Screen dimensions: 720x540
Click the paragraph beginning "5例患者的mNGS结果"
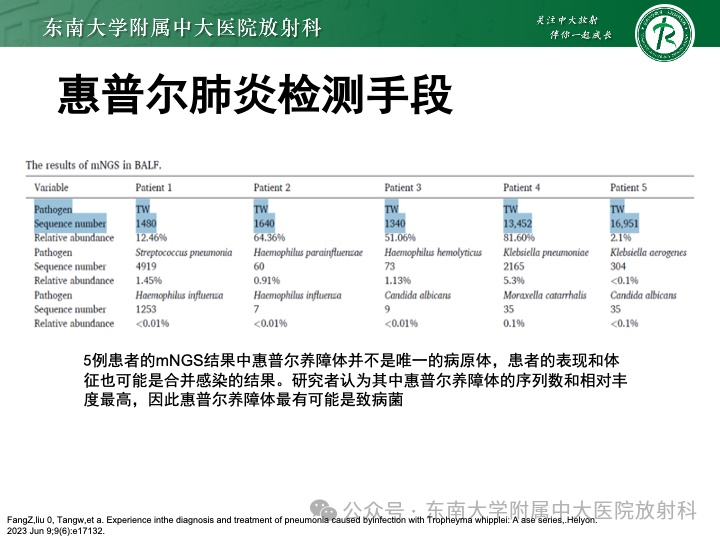[x=355, y=380]
